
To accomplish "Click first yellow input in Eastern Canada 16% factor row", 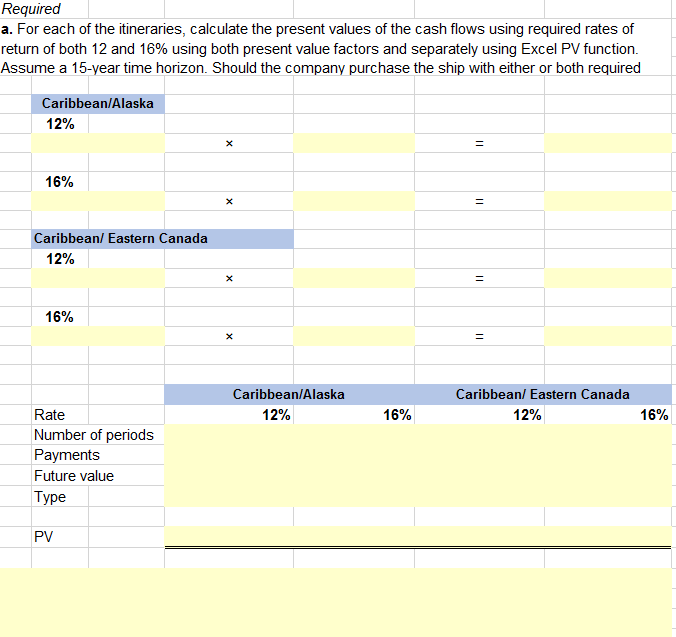I will (x=98, y=336).
